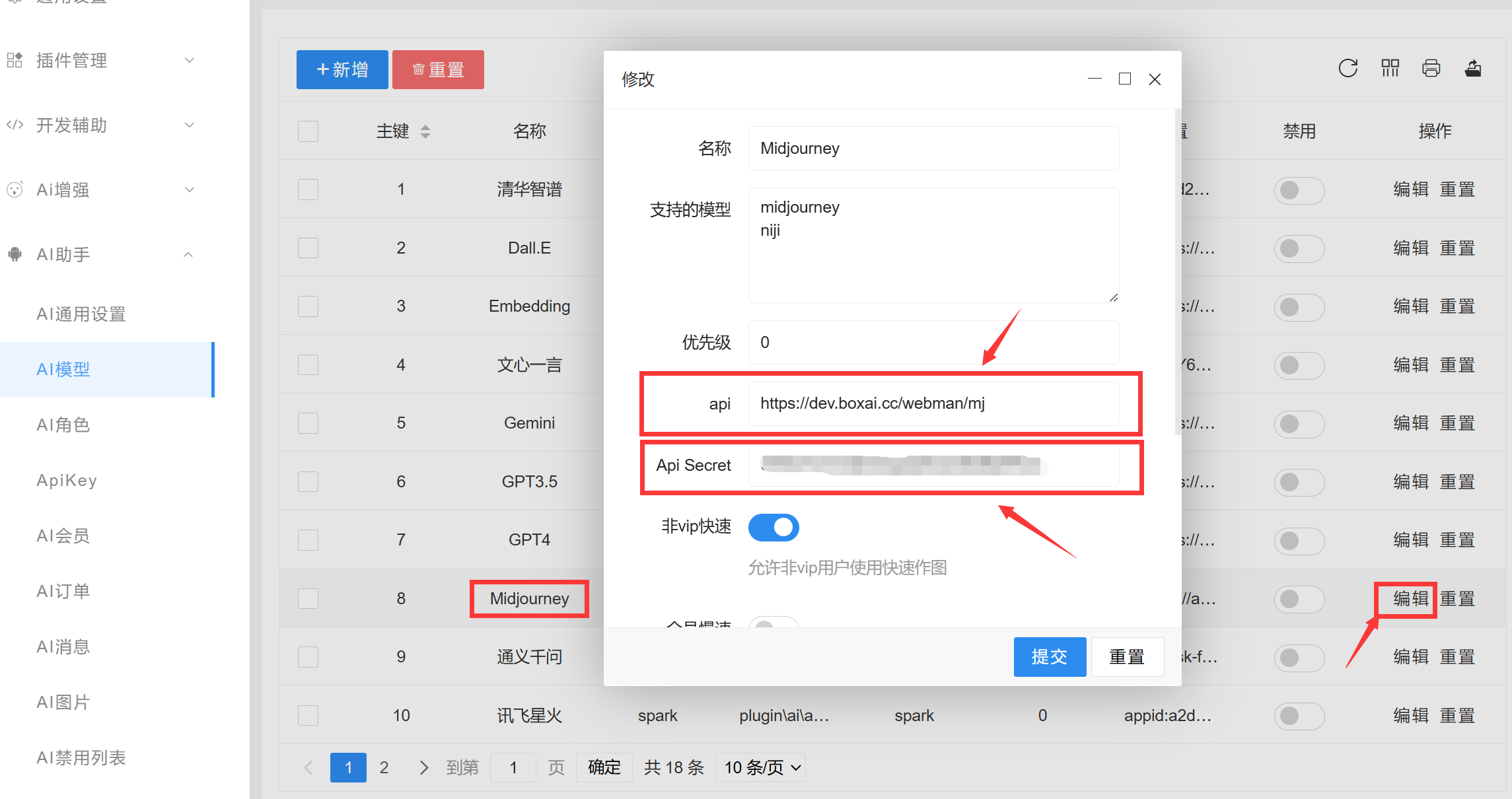Screen dimensions: 1512x799
Task: Open AI图片 in sidebar
Action: coord(63,702)
